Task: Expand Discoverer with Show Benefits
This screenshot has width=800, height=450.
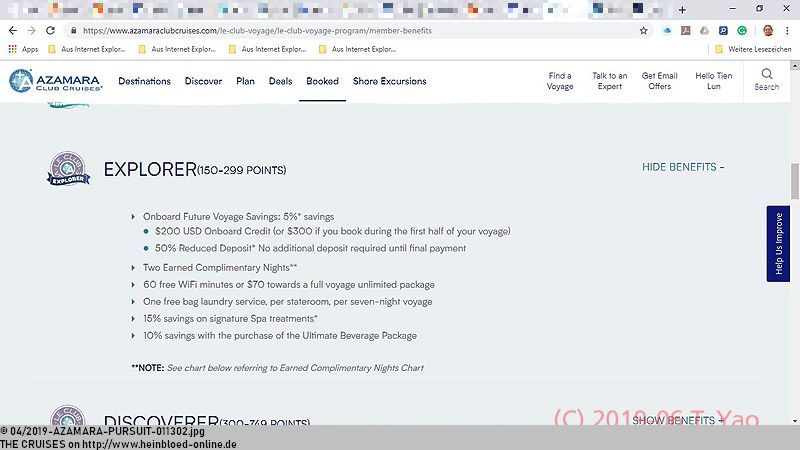Action: (678, 420)
